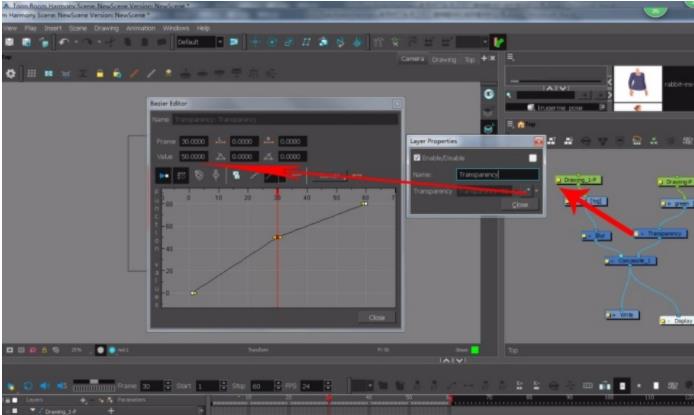Open the Play menu

pyautogui.click(x=31, y=28)
